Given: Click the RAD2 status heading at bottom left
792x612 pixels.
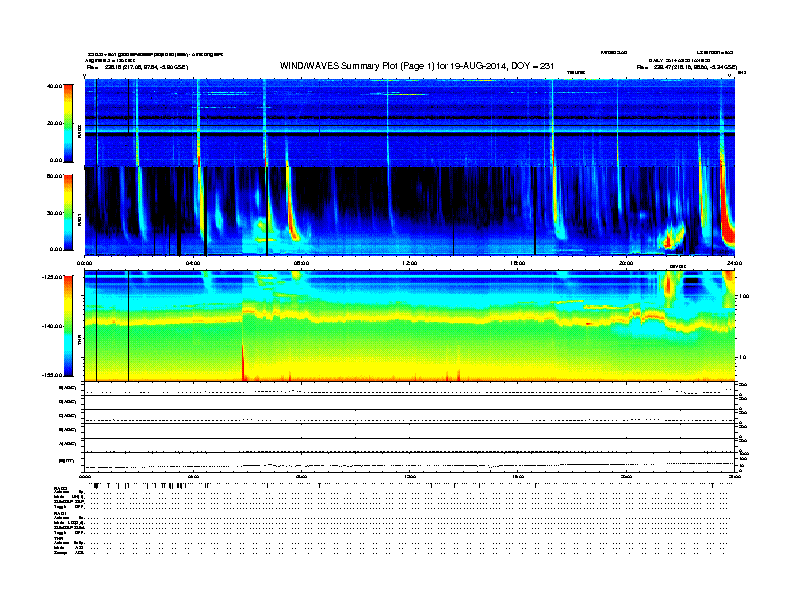Looking at the screenshot, I should pos(60,488).
